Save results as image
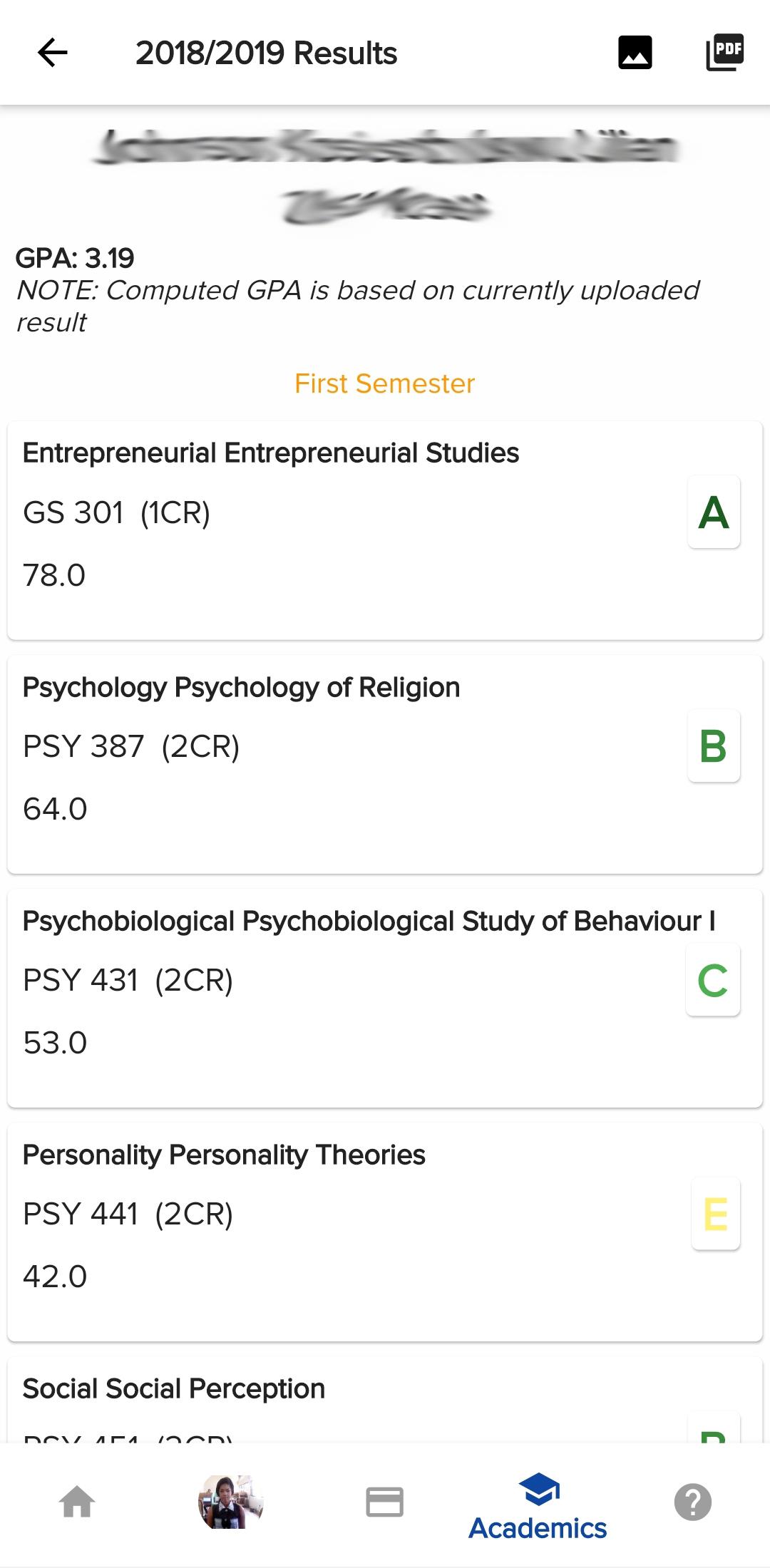 pos(635,53)
